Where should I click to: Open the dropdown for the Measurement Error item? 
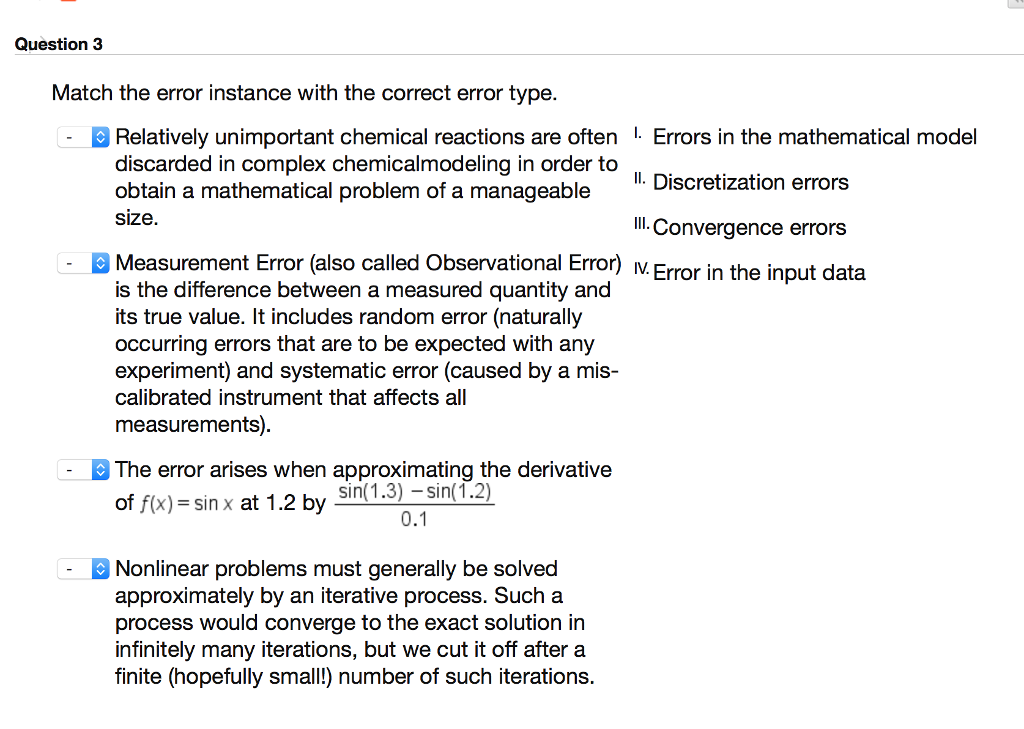pyautogui.click(x=84, y=263)
